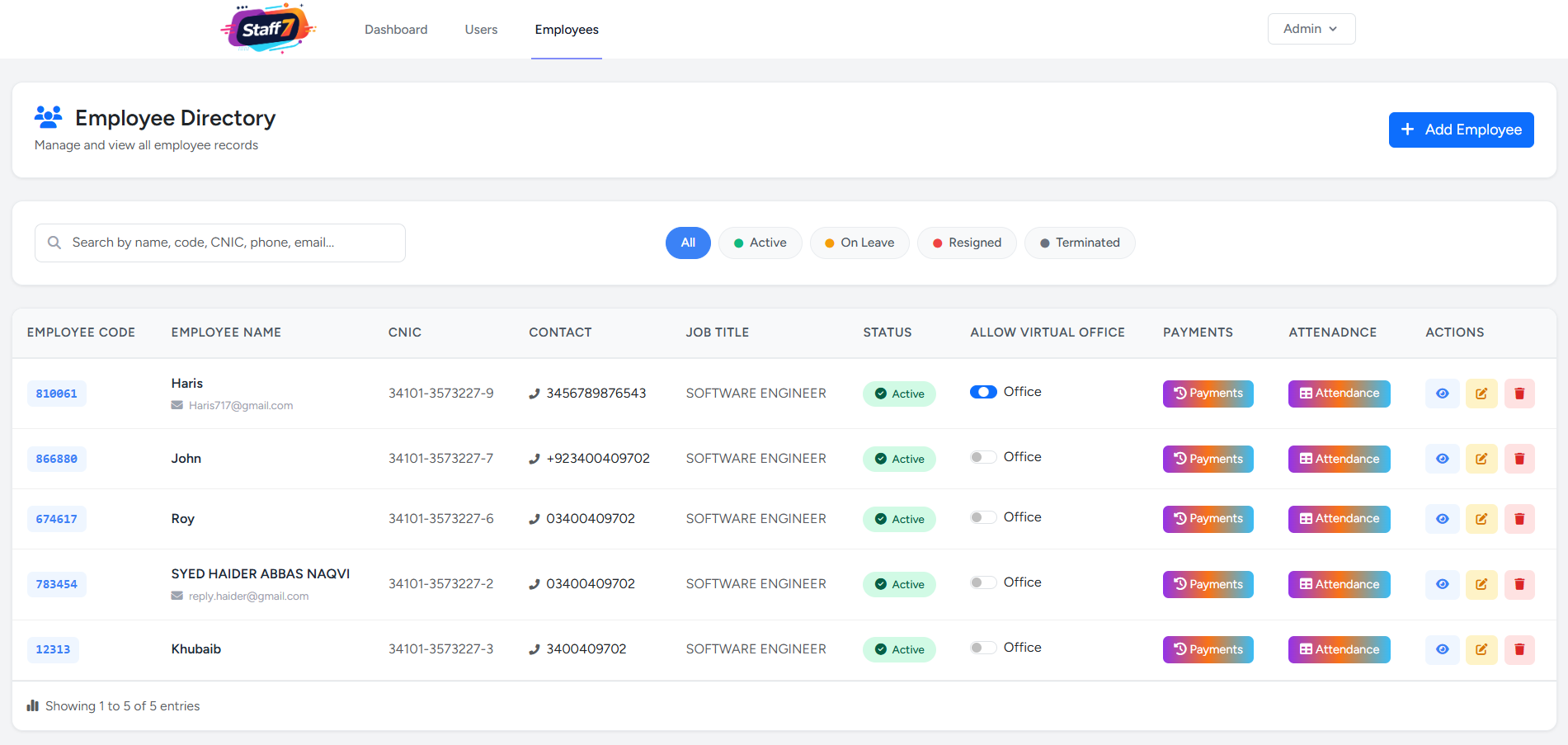Open Payments for Roy
This screenshot has width=1568, height=745.
tap(1208, 519)
